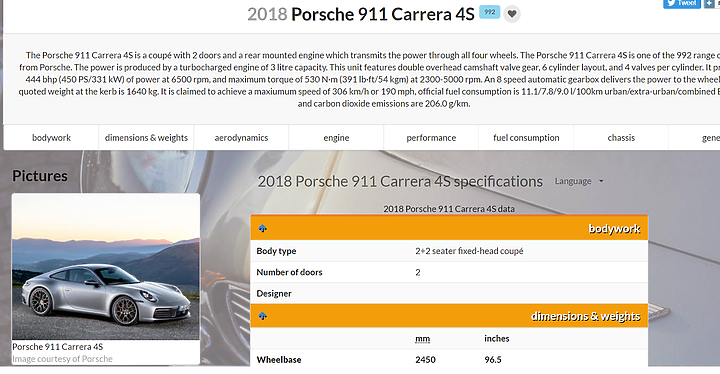Click the 'bodywork' section header text
This screenshot has height=374, width=720.
614,228
